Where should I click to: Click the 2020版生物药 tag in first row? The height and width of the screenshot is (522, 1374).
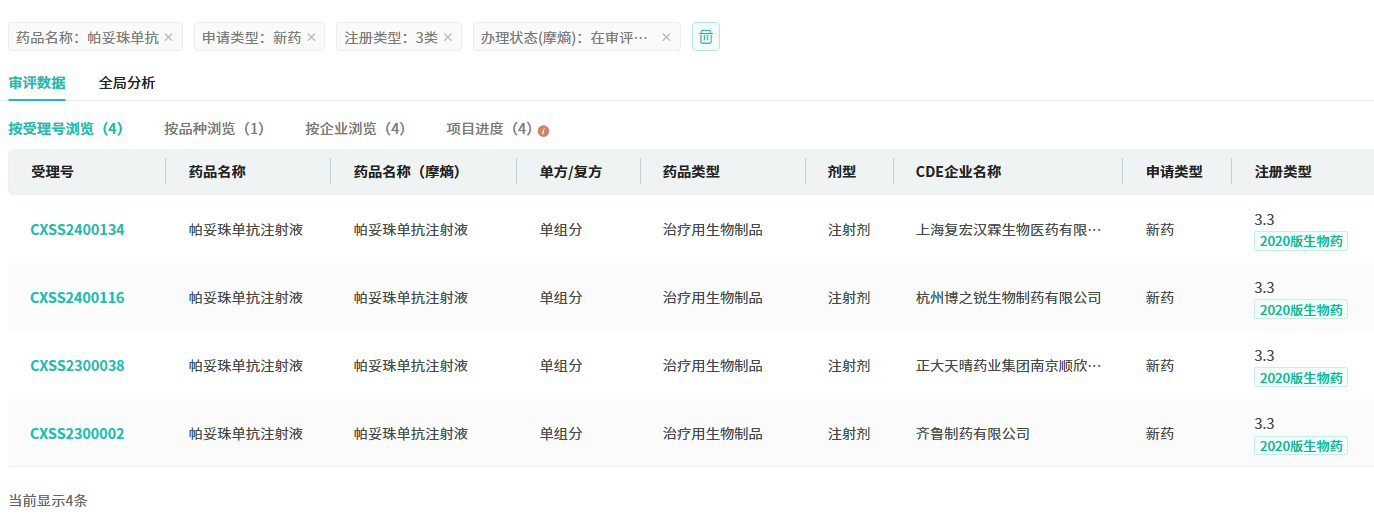(1300, 241)
